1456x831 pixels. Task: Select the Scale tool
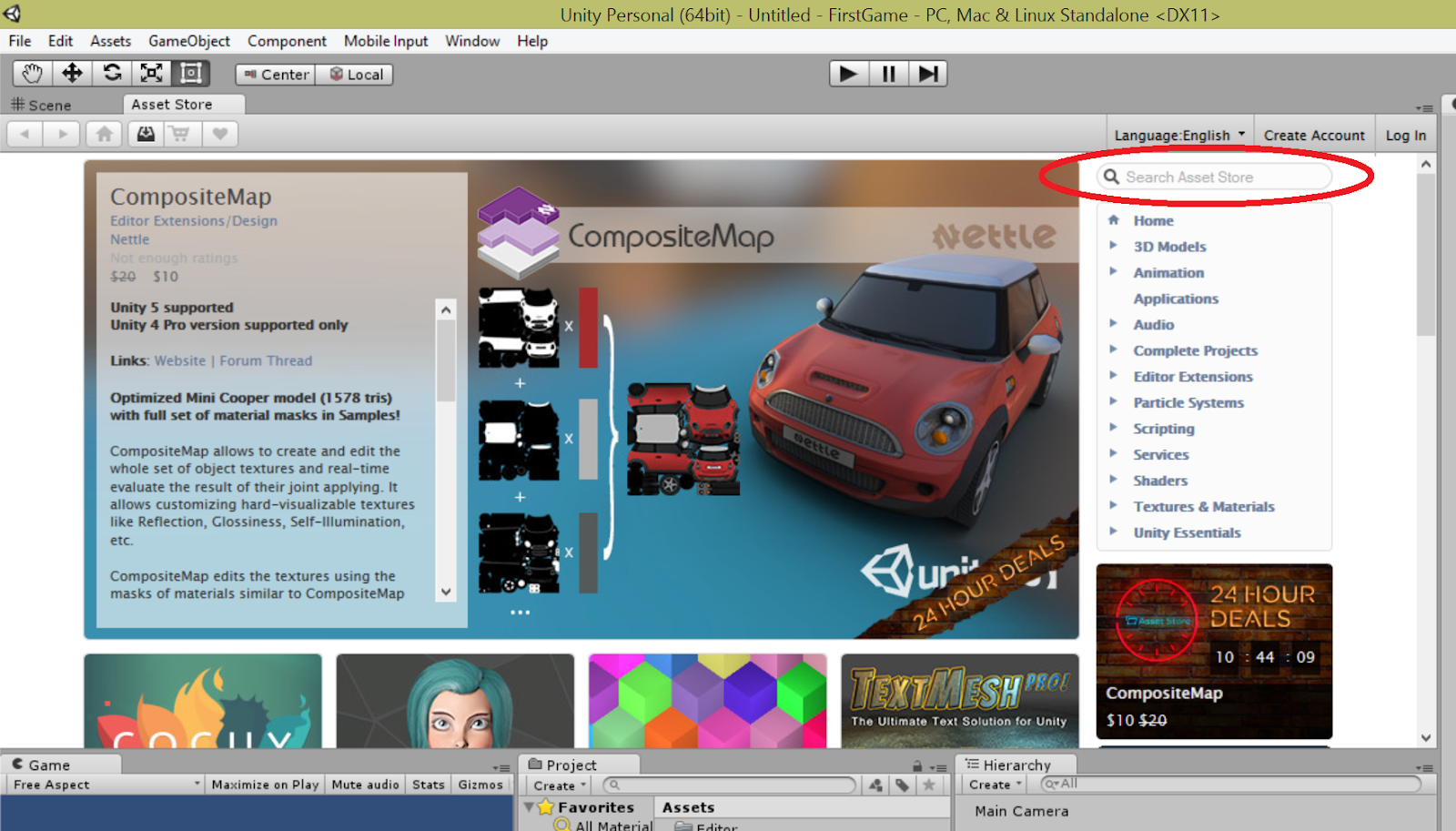[151, 74]
